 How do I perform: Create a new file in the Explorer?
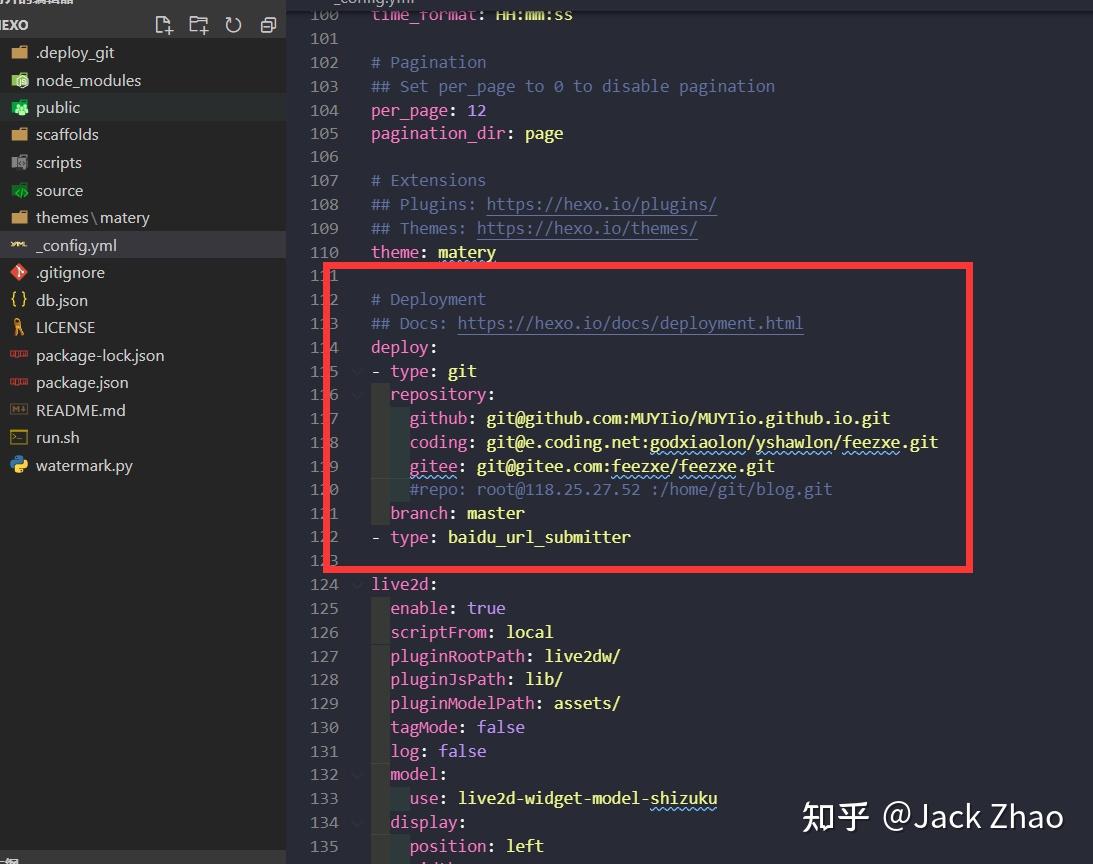pos(164,25)
